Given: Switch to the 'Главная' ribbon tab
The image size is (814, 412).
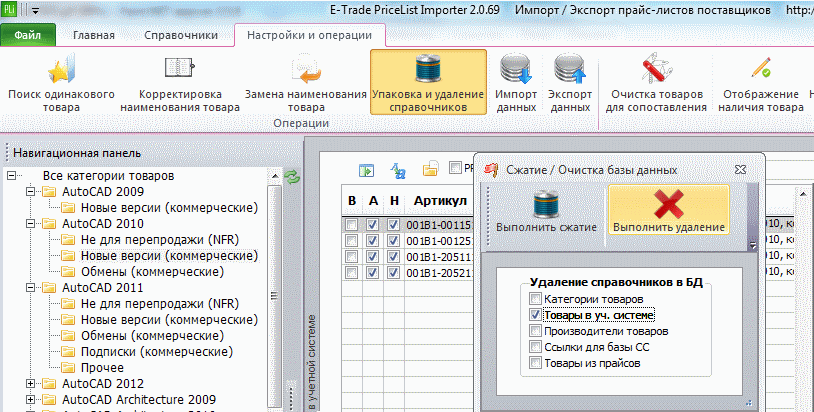Looking at the screenshot, I should (94, 35).
